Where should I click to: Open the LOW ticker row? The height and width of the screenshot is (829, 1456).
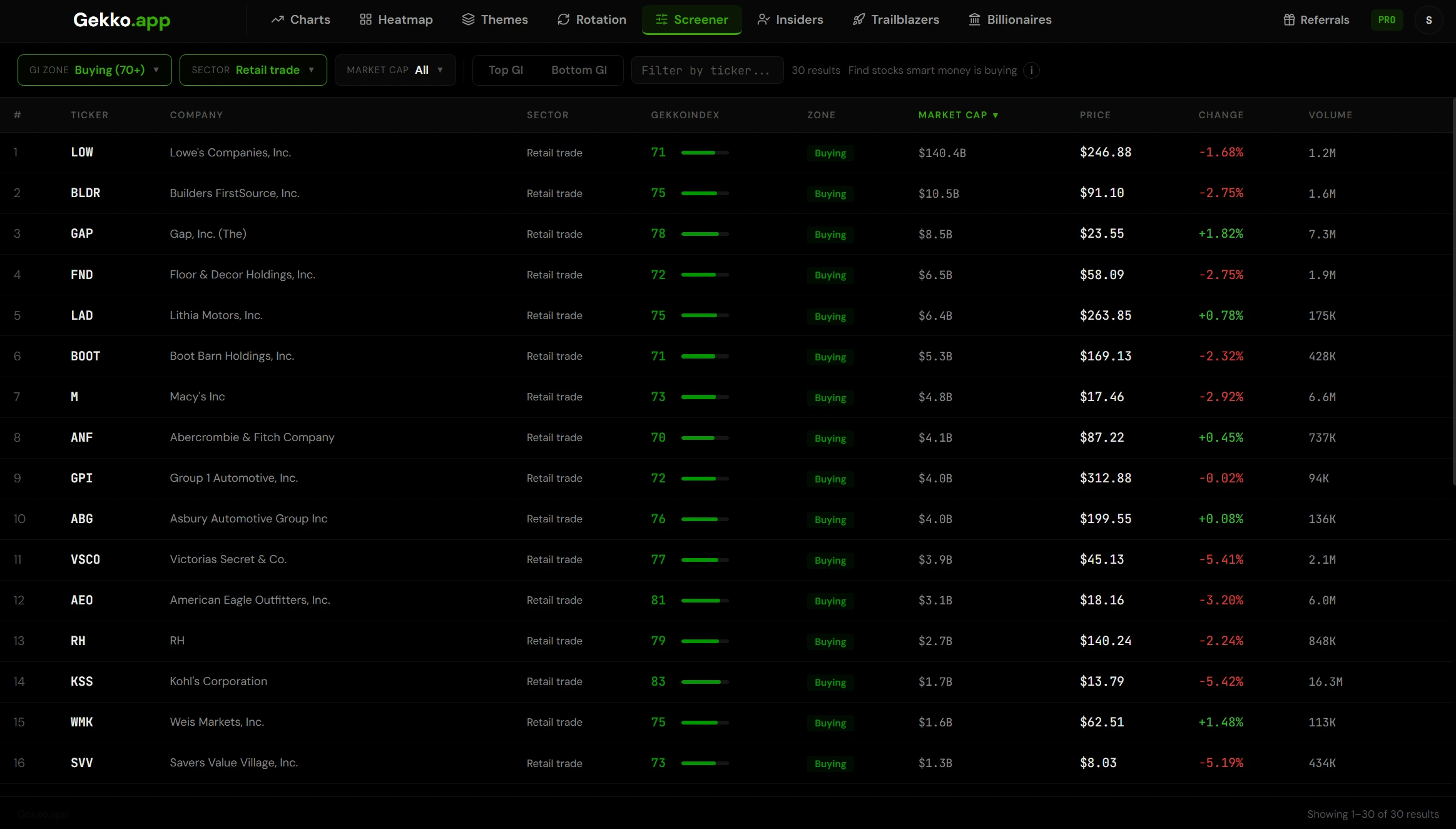pos(82,153)
